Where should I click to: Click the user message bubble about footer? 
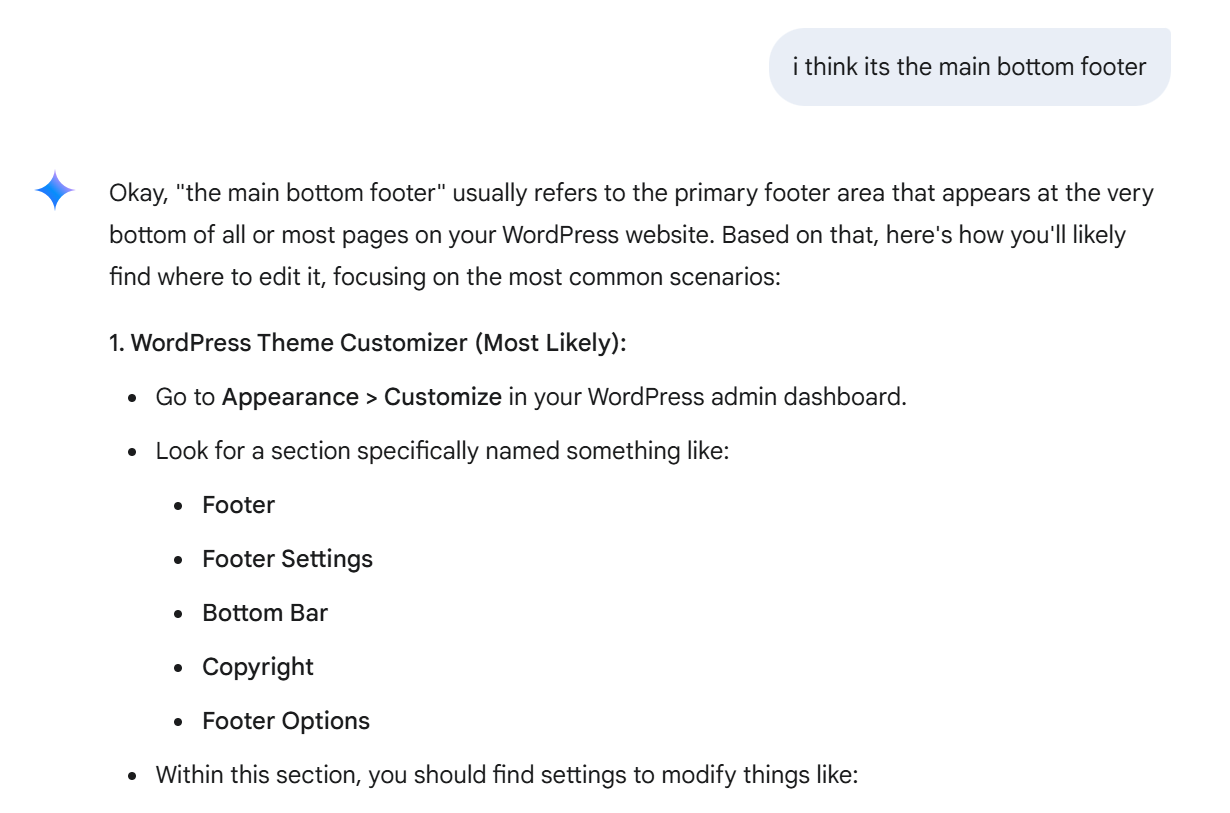pos(969,67)
